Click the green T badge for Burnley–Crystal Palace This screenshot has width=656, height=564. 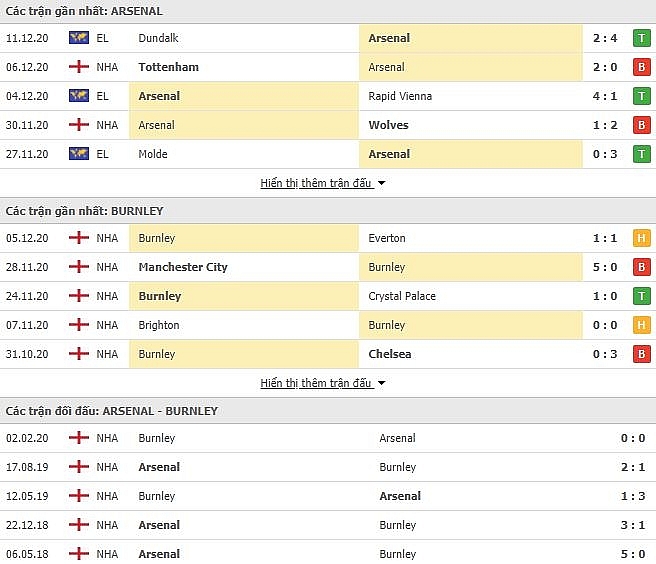click(641, 296)
